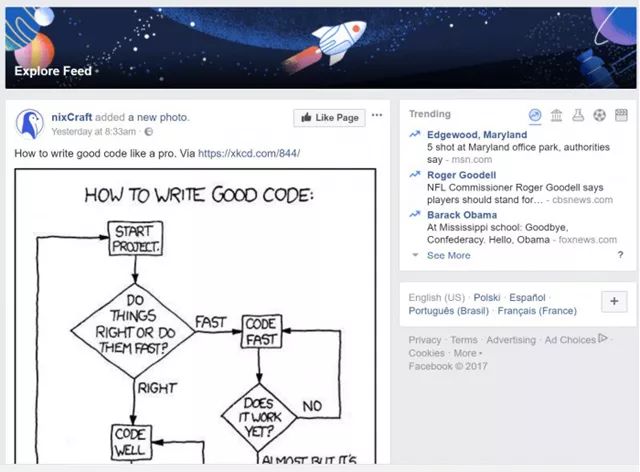Click the nixCraft page name
Screen dimensions: 640x472
pyautogui.click(x=71, y=117)
